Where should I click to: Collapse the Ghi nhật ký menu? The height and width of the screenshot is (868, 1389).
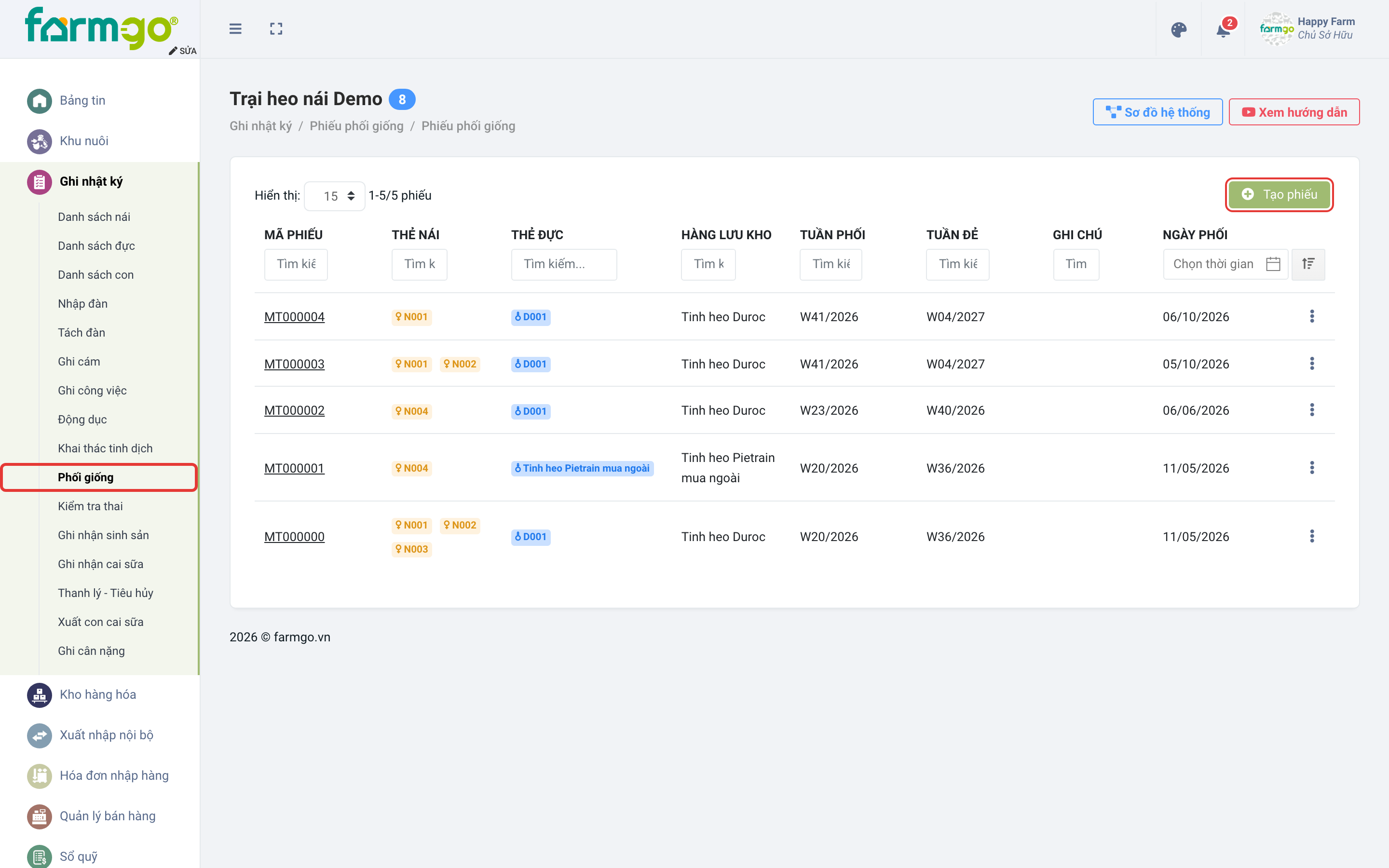coord(91,181)
